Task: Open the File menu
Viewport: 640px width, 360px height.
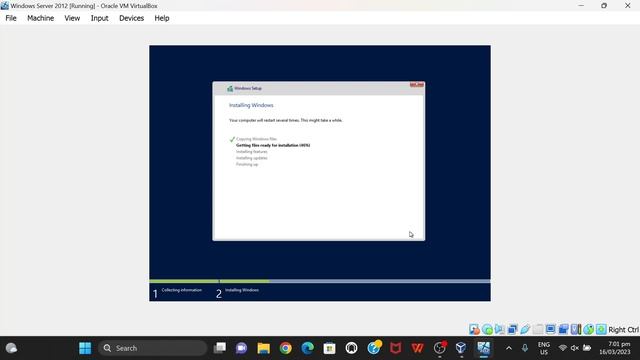Action: point(11,18)
